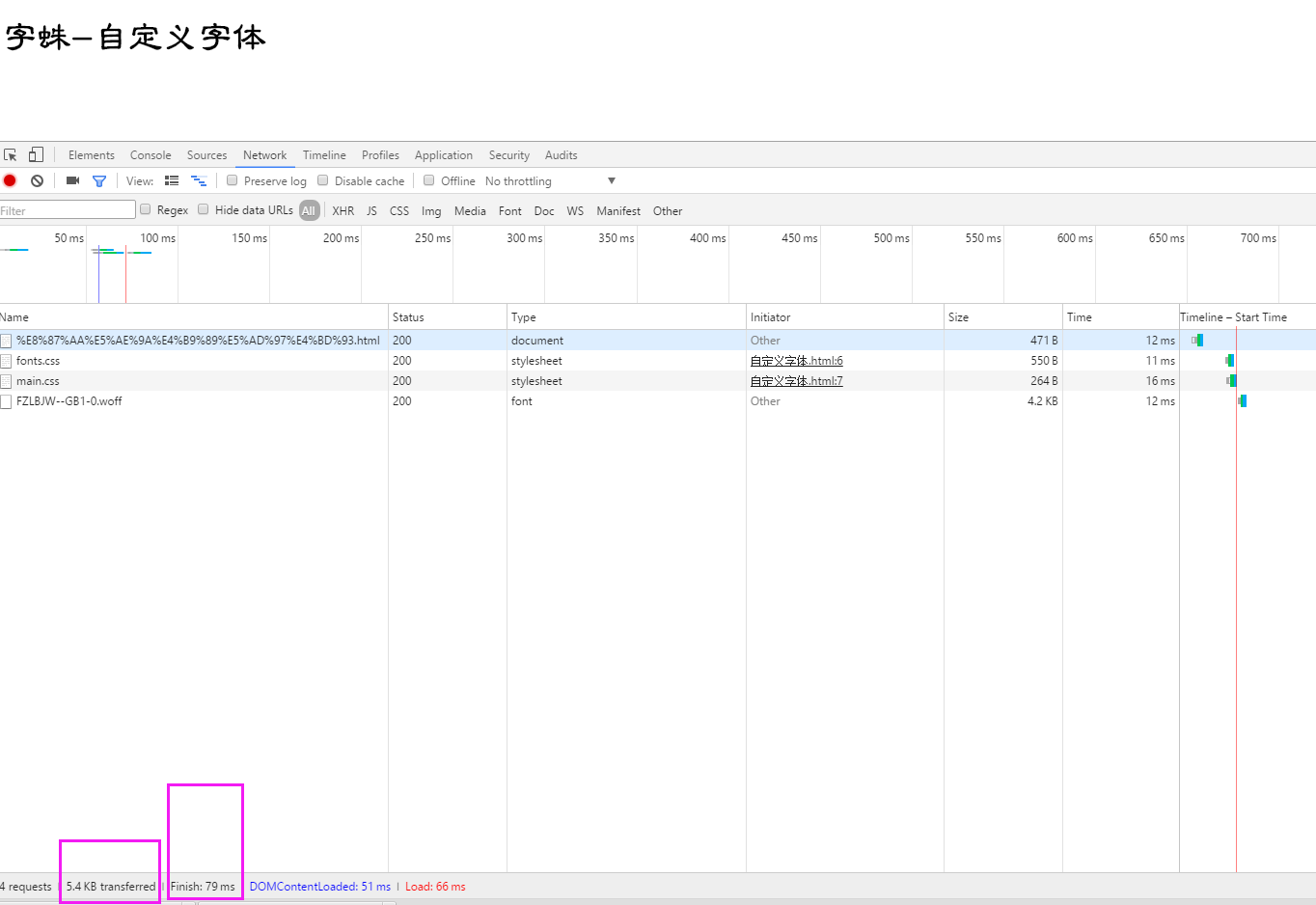
Task: Select the html document file icon
Action: coord(6,341)
